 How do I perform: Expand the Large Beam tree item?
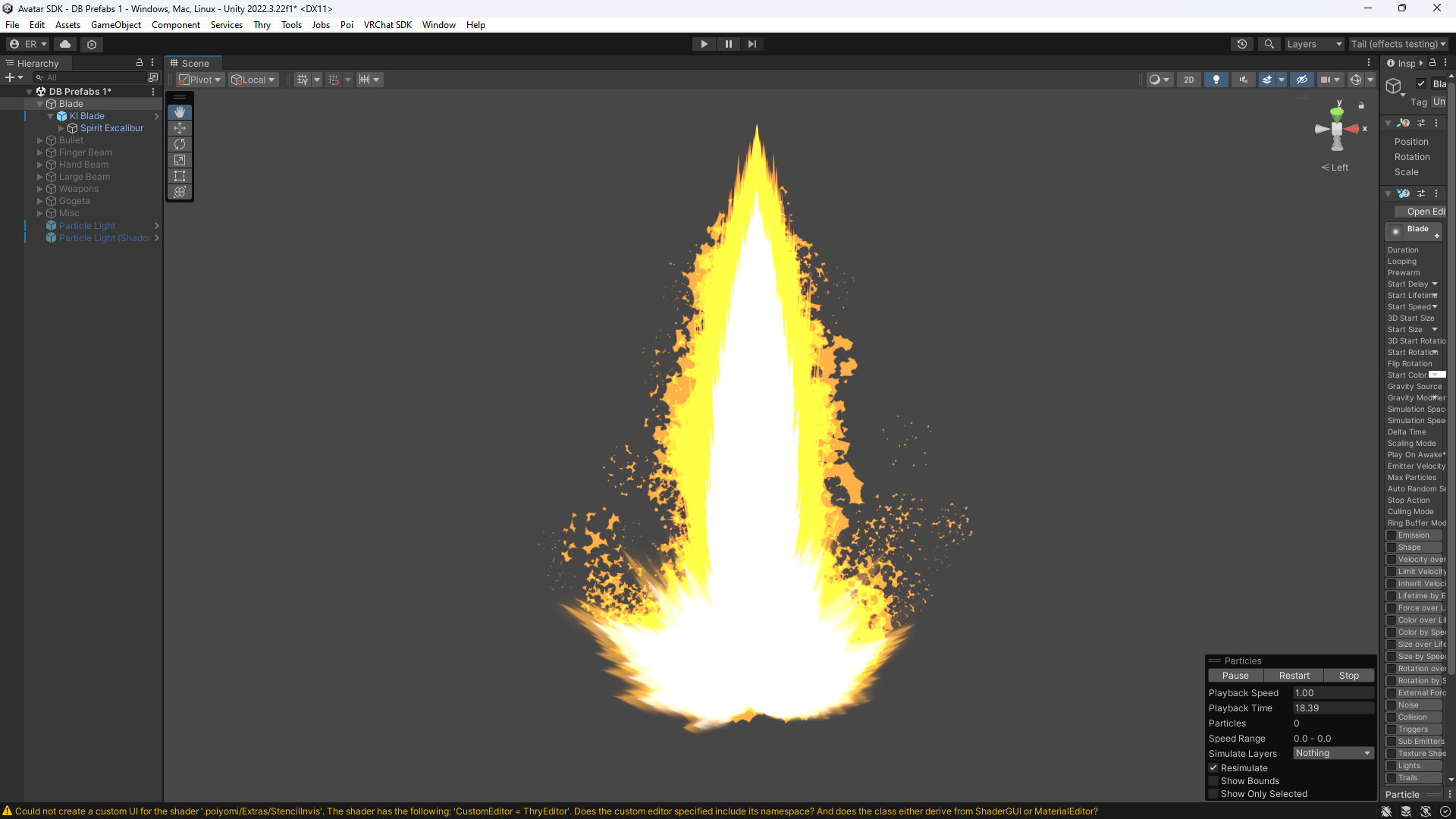pyautogui.click(x=40, y=177)
